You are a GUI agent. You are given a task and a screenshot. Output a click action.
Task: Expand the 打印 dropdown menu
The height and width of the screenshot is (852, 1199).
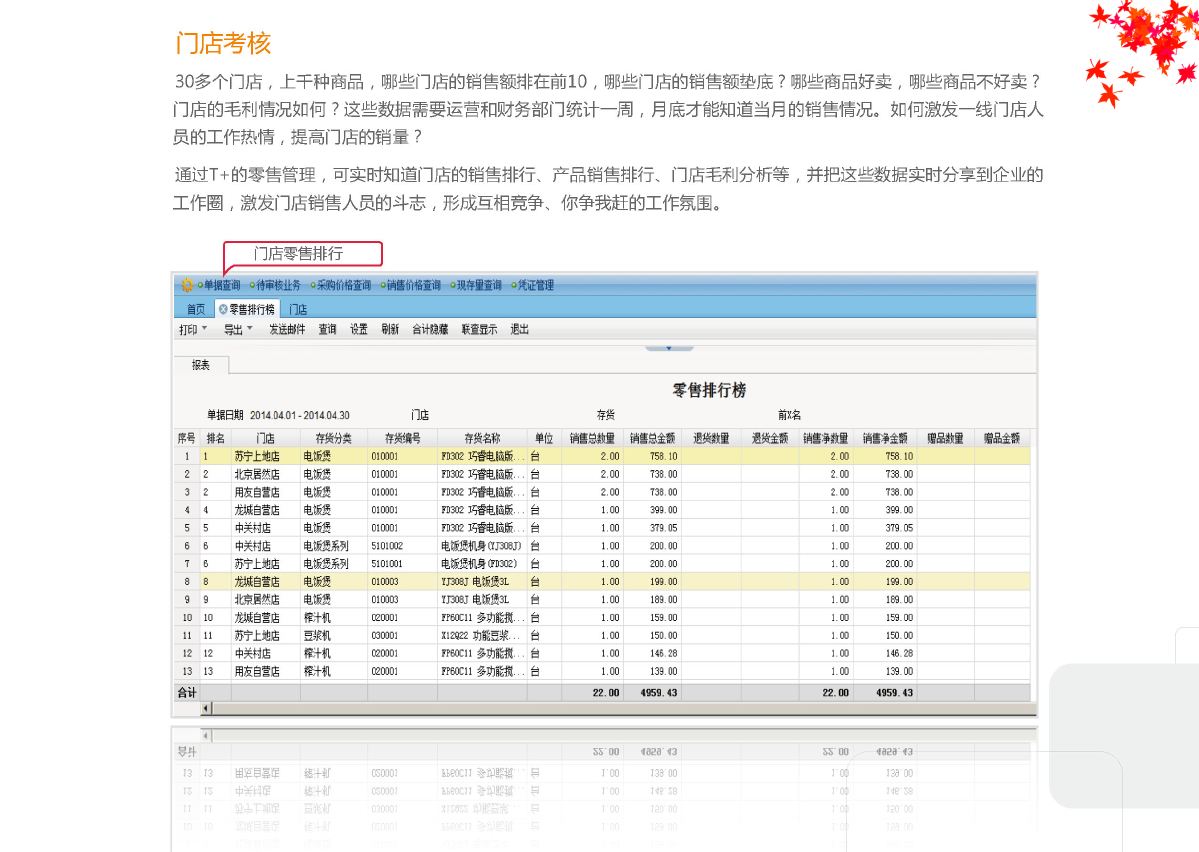pos(192,329)
